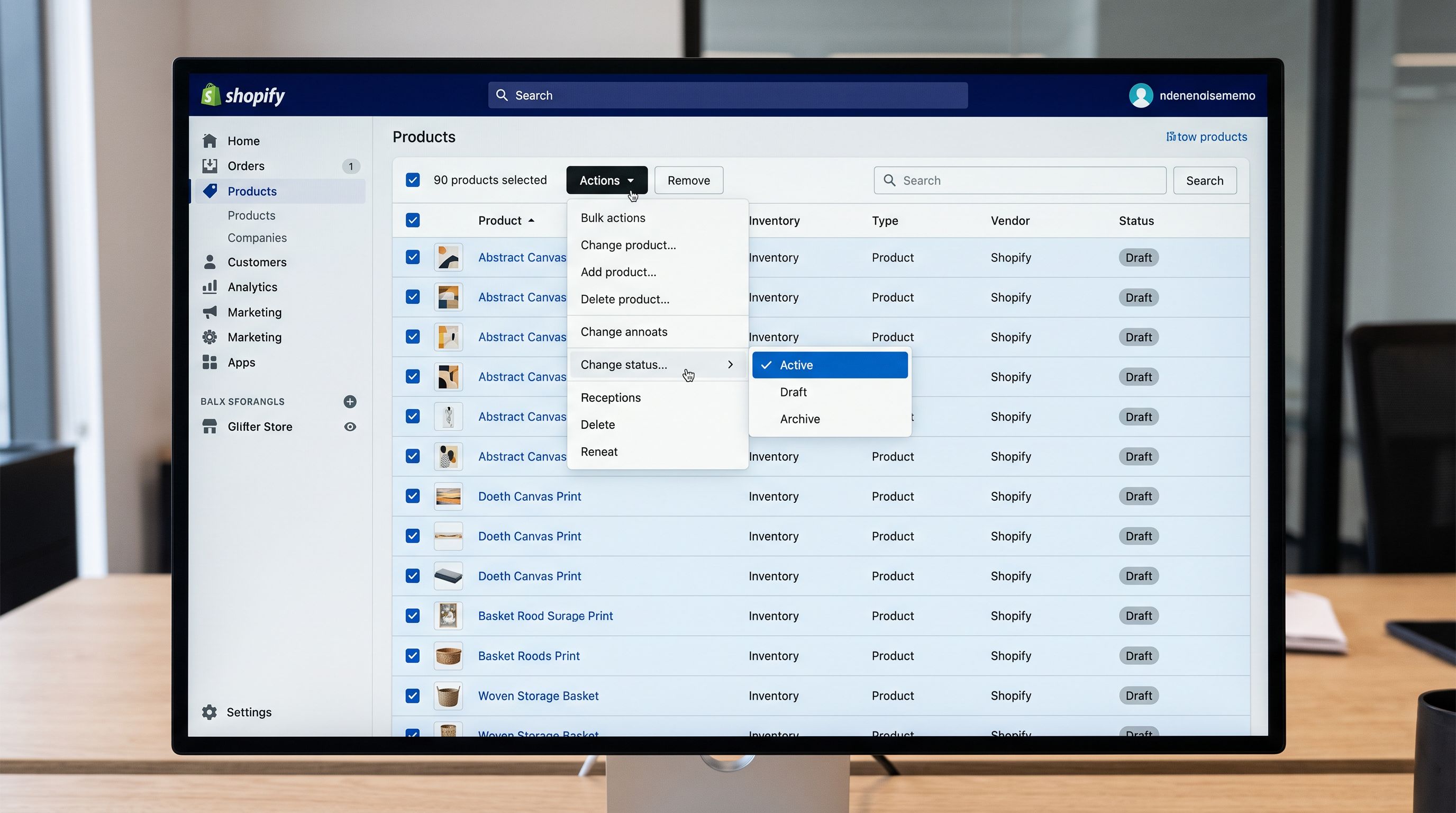Uncheck Basket Roods Print checkbox

click(x=413, y=656)
